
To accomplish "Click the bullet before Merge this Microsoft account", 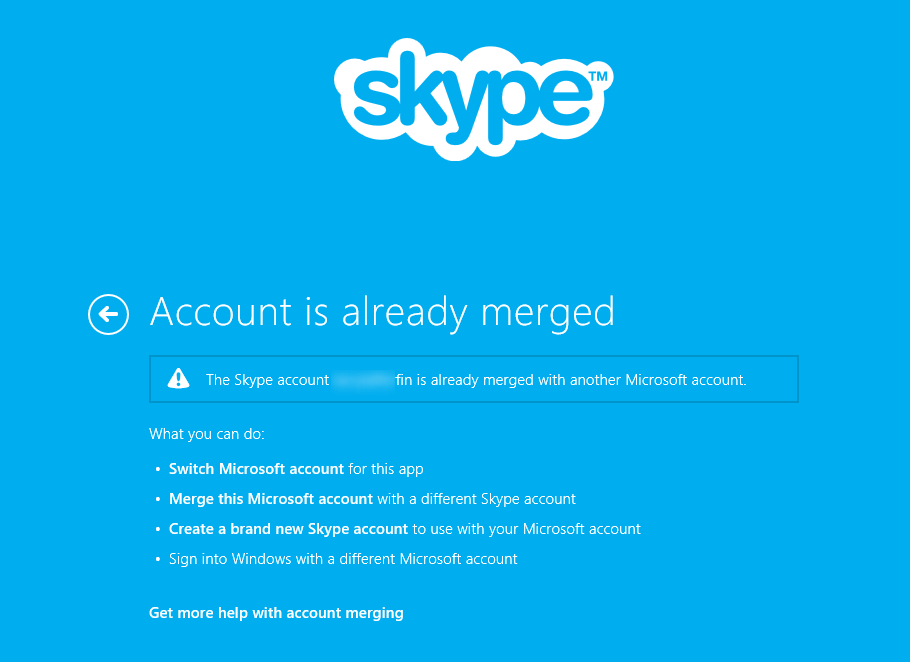I will tap(158, 500).
